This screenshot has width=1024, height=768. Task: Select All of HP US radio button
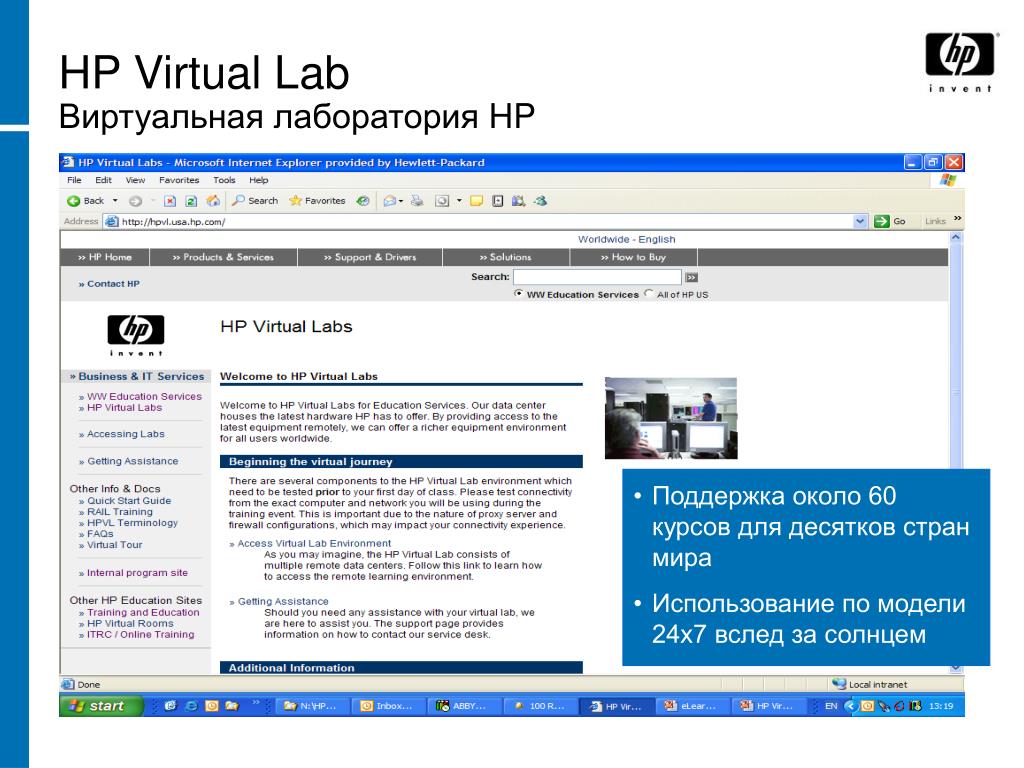(648, 293)
